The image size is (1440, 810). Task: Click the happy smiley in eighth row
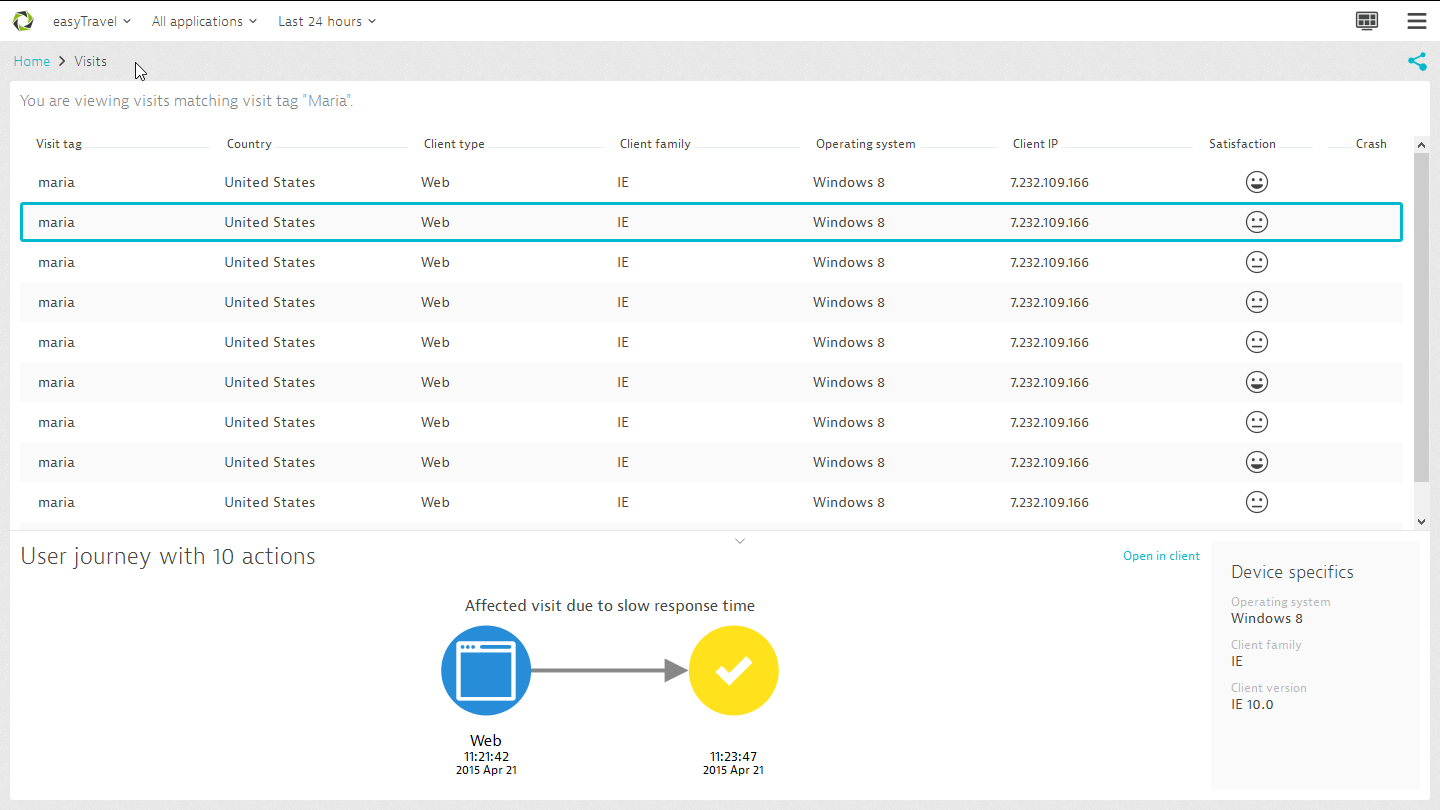(1257, 462)
